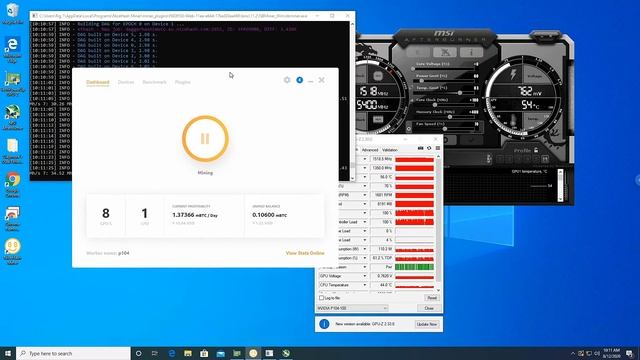Screen dimensions: 640x360
Task: Expand the dropdown beside the 1601 RPM reading
Action: click(x=364, y=195)
